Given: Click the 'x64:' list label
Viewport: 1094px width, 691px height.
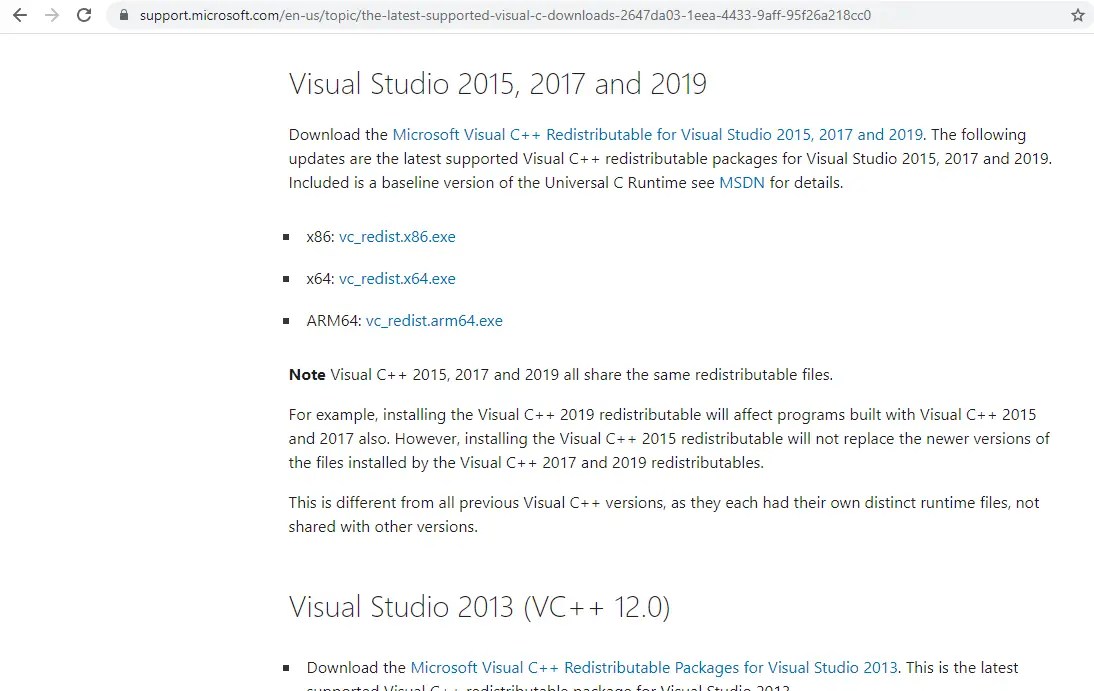Looking at the screenshot, I should click(x=320, y=279).
